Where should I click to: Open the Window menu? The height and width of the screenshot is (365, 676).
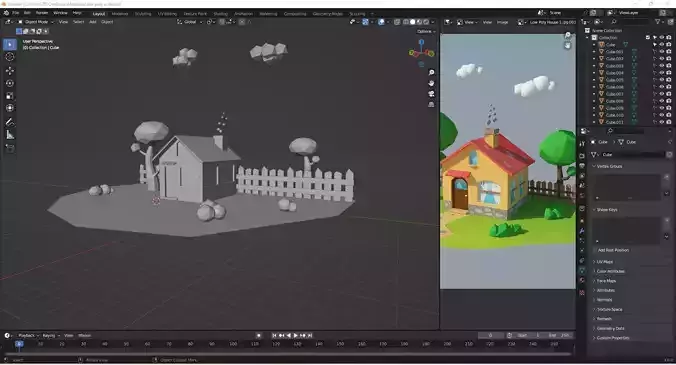coord(60,13)
